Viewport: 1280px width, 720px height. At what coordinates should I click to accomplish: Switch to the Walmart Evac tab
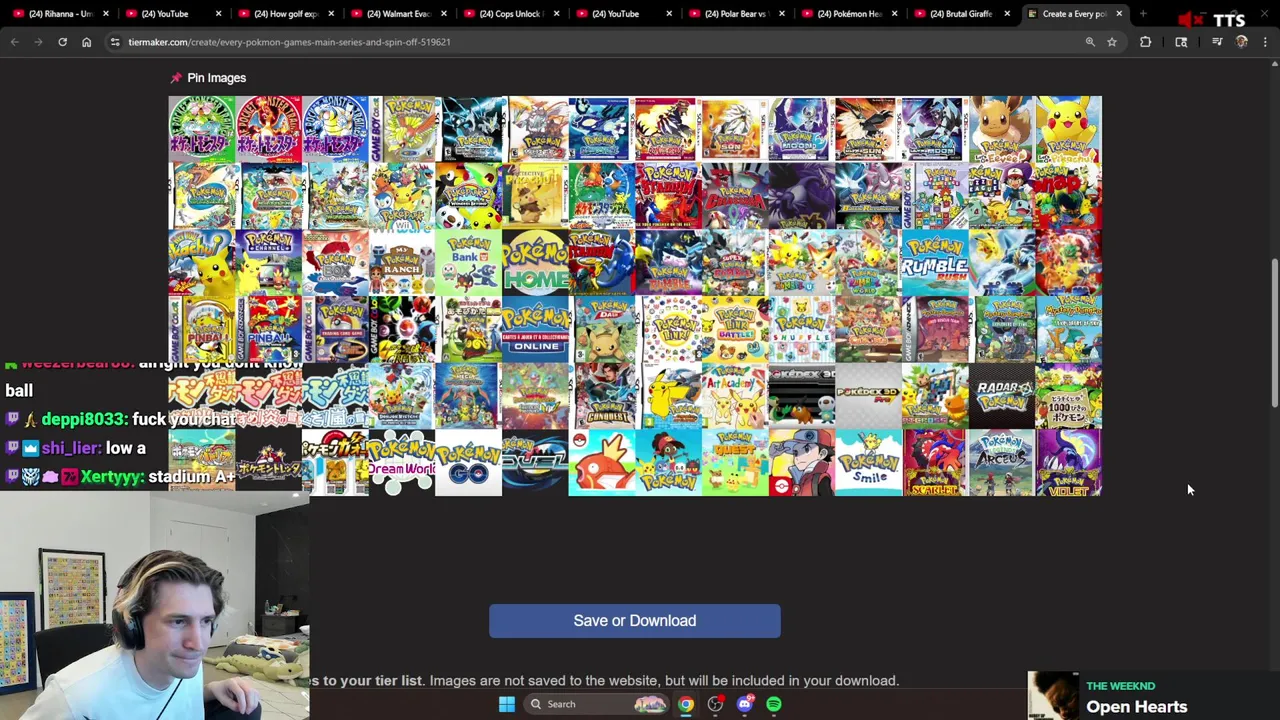399,14
